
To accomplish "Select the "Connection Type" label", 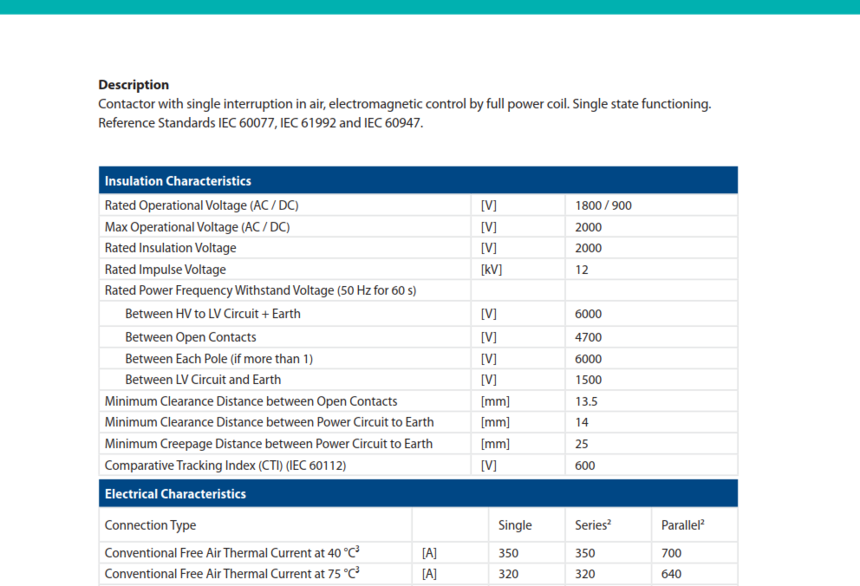I will click(150, 525).
